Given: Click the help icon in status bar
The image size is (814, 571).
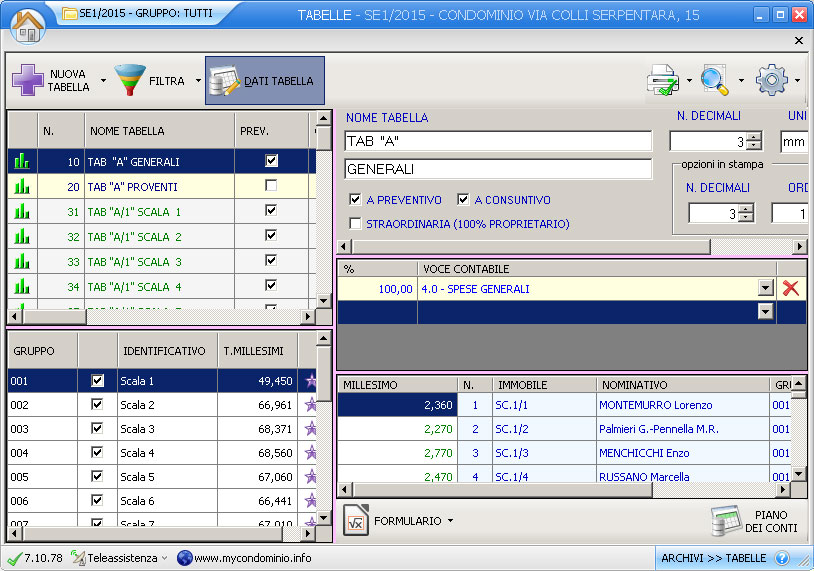Looking at the screenshot, I should tap(782, 558).
